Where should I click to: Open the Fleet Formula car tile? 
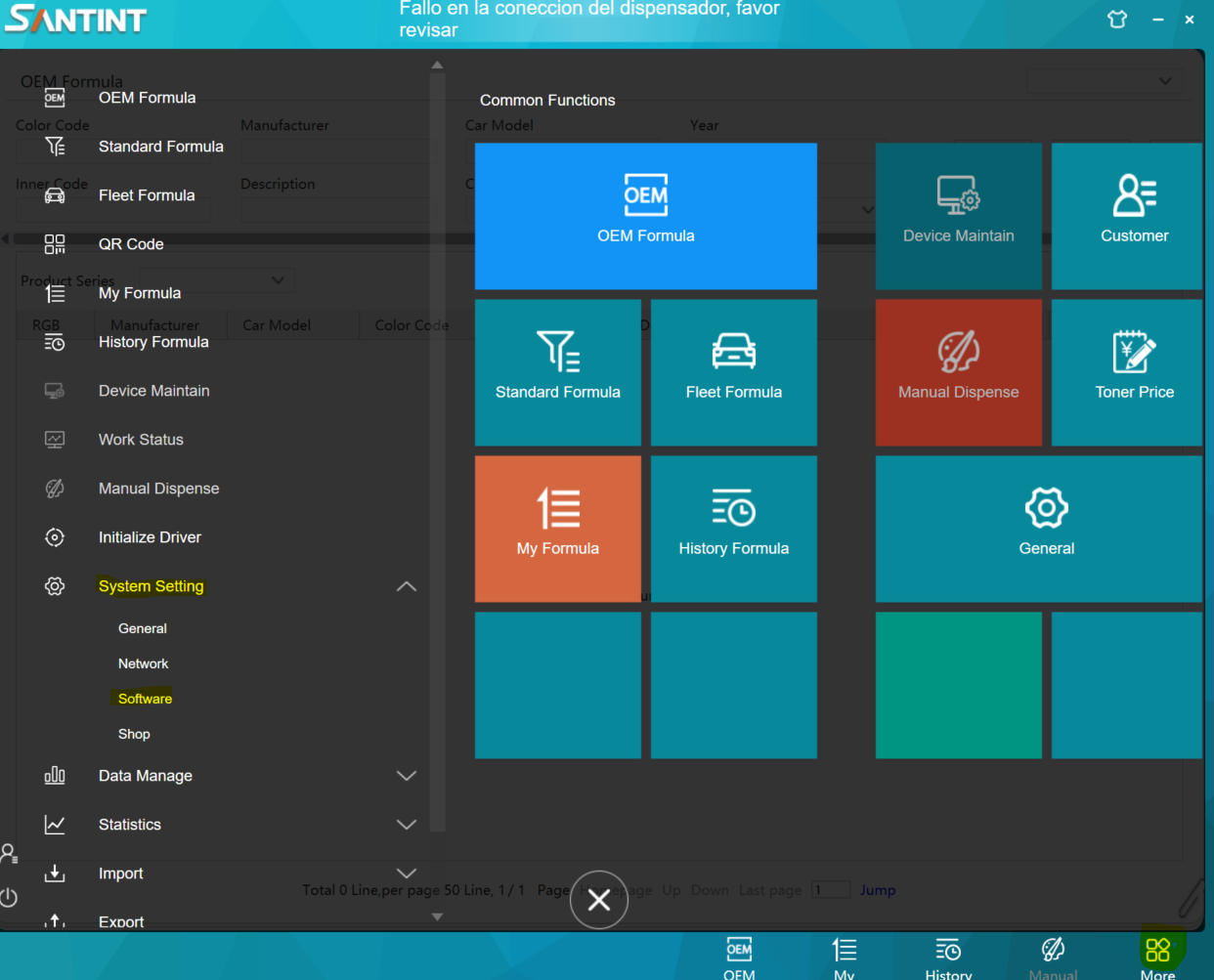coord(733,372)
